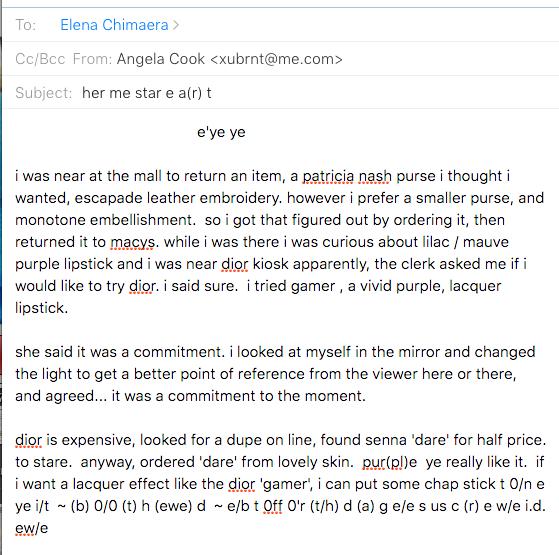Open the From sender Angela Cook field
Screen dimensions: 559x555
(x=230, y=59)
